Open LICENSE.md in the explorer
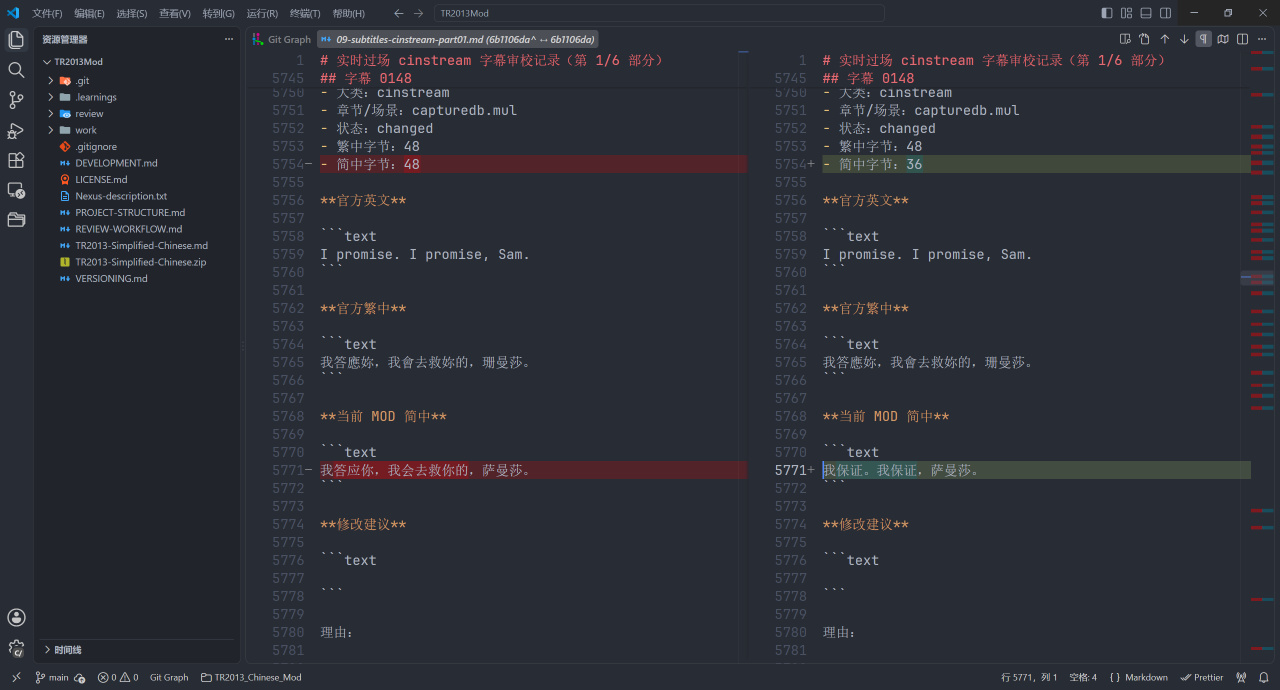 pos(101,179)
